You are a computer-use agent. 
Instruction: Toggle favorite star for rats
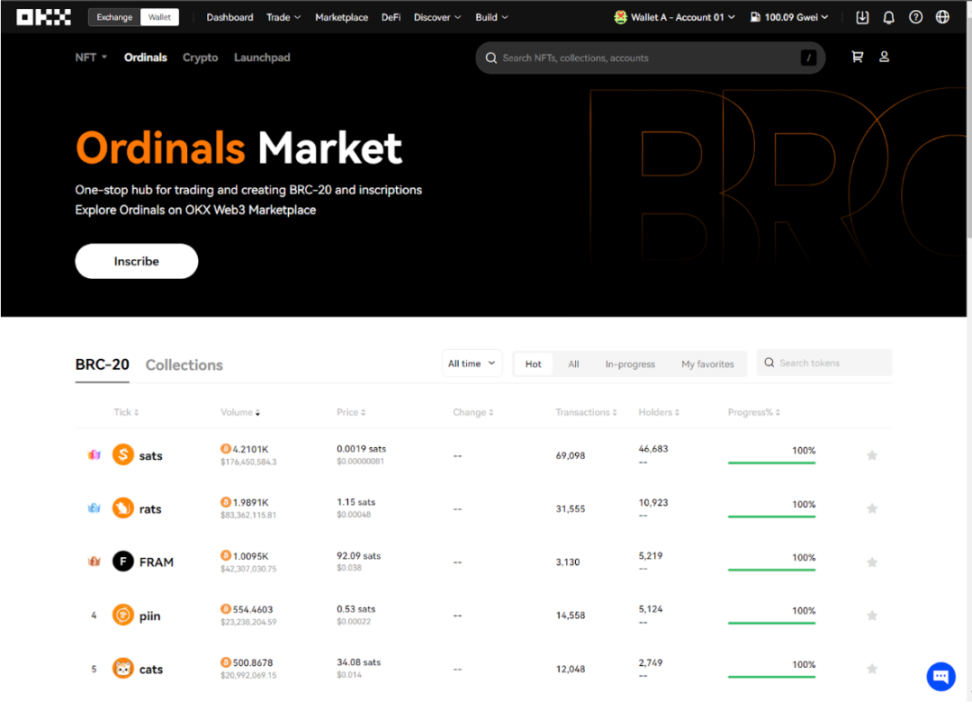coord(872,509)
